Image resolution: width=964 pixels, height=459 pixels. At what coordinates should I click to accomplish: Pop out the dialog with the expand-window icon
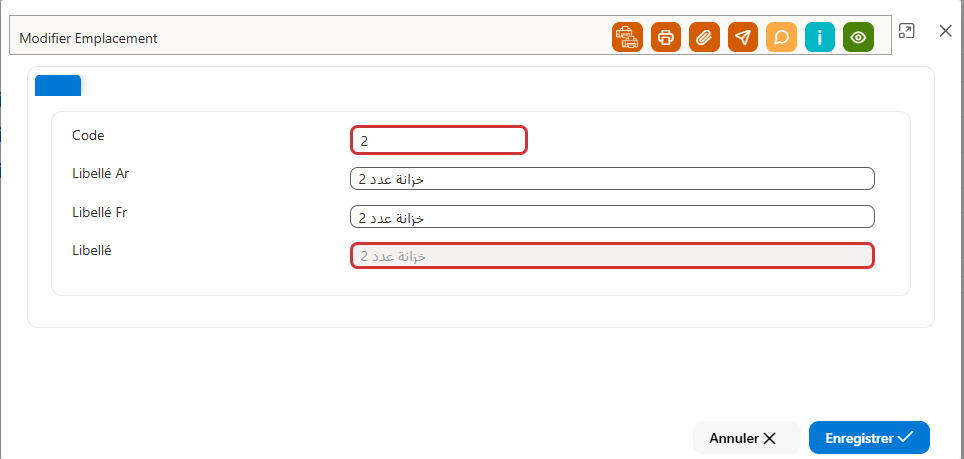point(906,31)
